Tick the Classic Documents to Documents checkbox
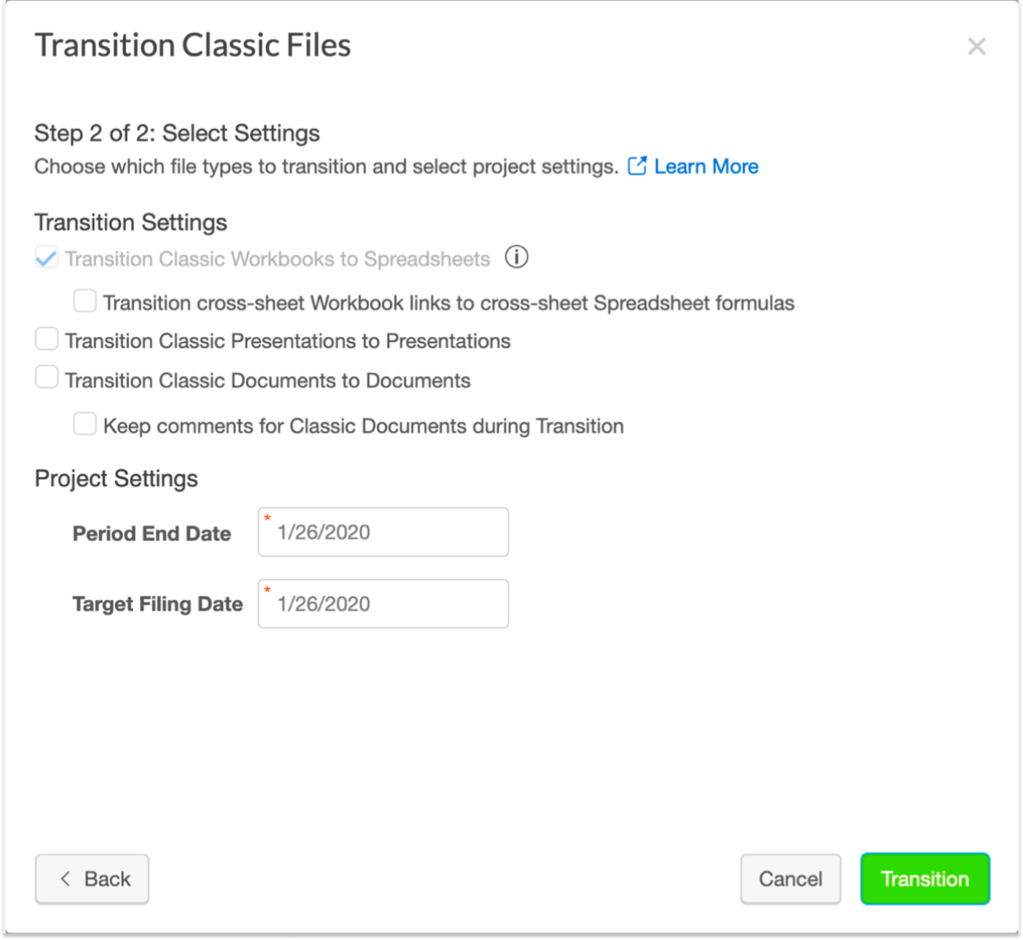 tap(47, 378)
